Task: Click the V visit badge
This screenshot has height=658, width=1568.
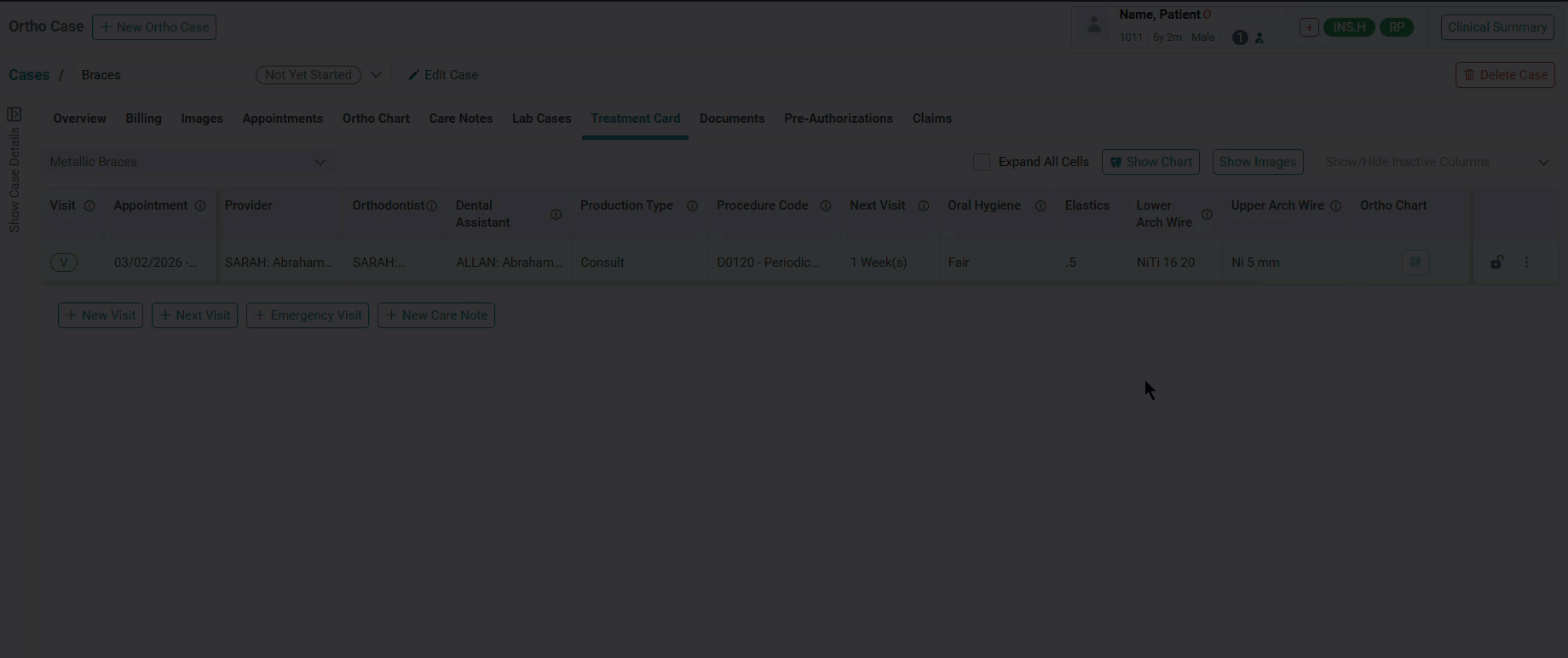Action: click(64, 263)
